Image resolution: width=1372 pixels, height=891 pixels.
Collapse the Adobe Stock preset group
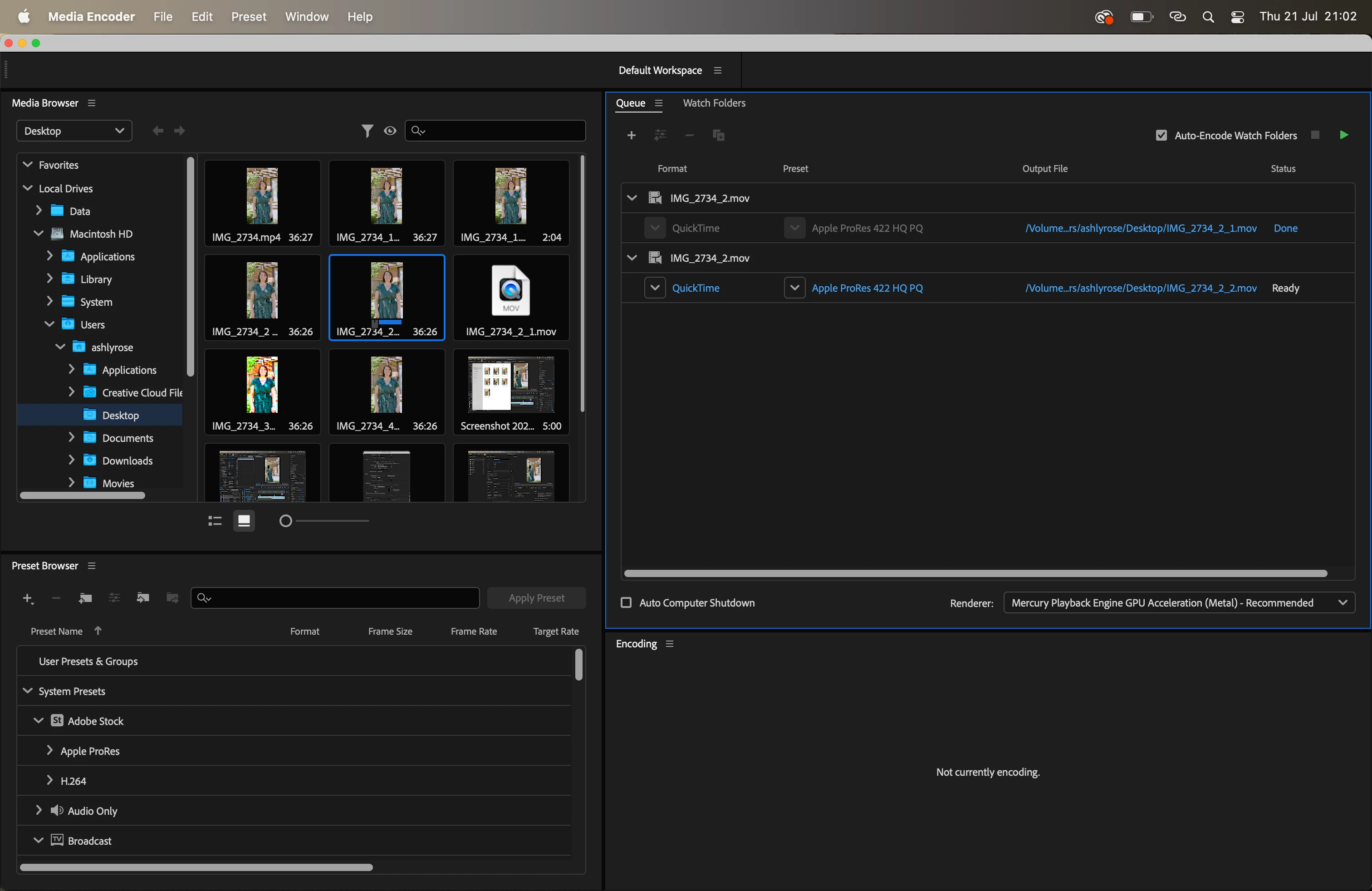pos(38,720)
